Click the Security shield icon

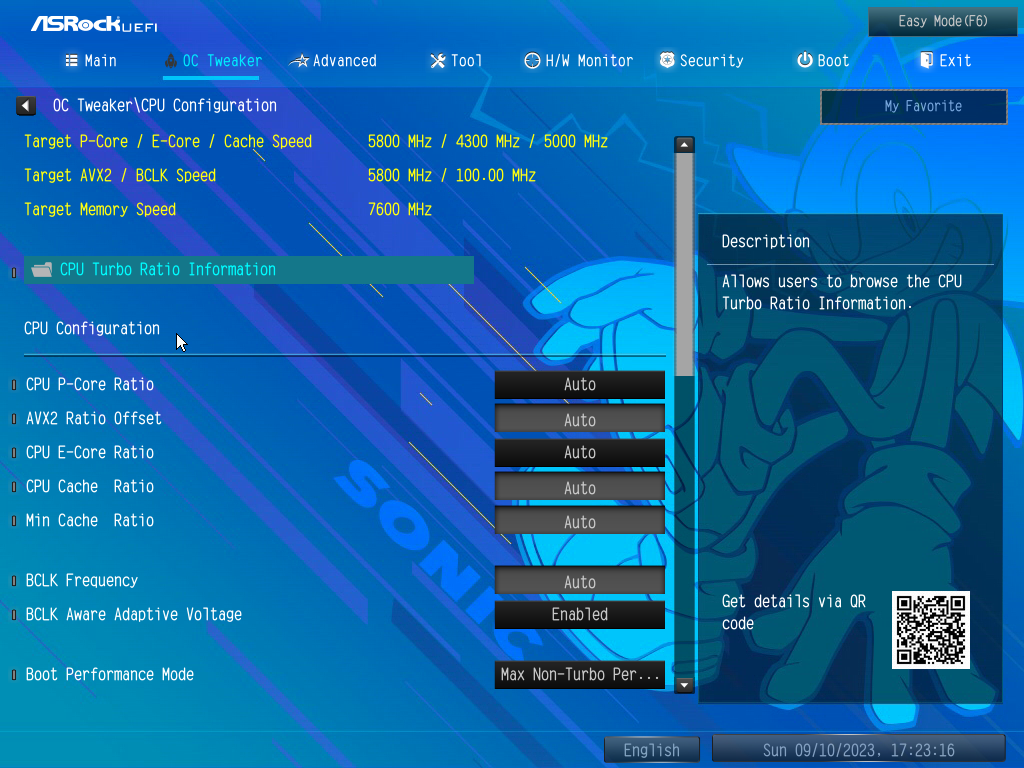667,60
